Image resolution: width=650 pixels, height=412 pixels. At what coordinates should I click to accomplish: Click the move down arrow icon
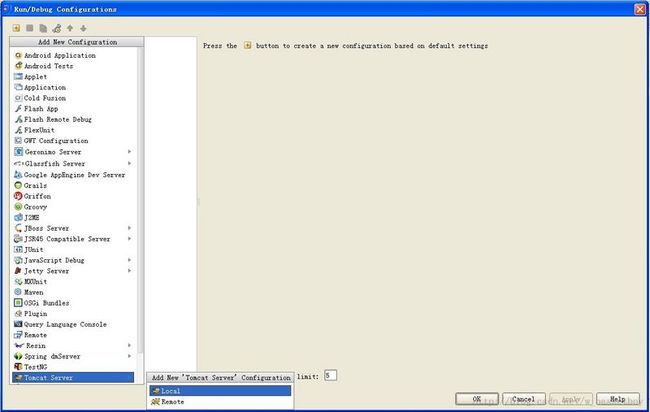tap(83, 28)
